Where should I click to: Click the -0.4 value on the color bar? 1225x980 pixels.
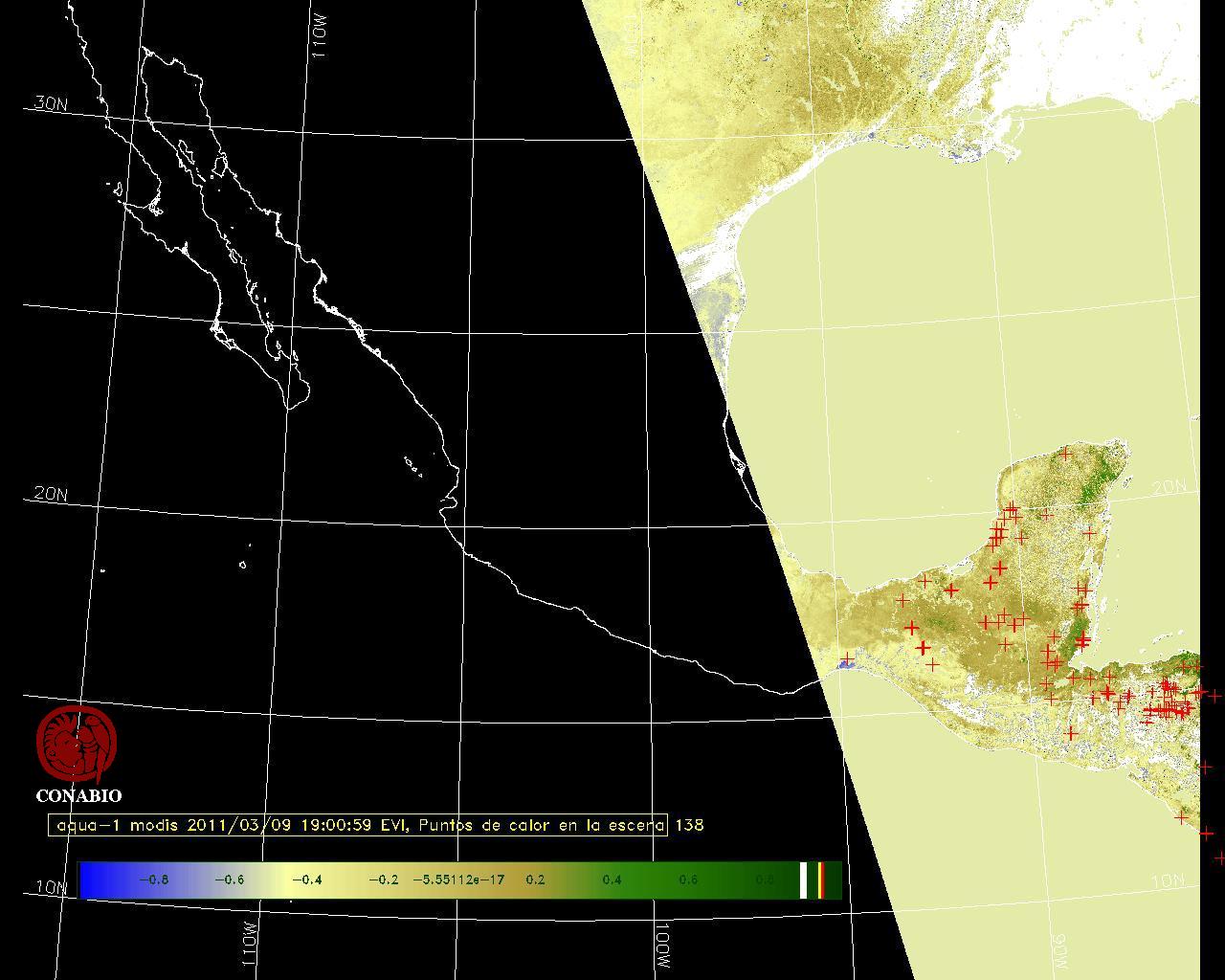coord(307,880)
